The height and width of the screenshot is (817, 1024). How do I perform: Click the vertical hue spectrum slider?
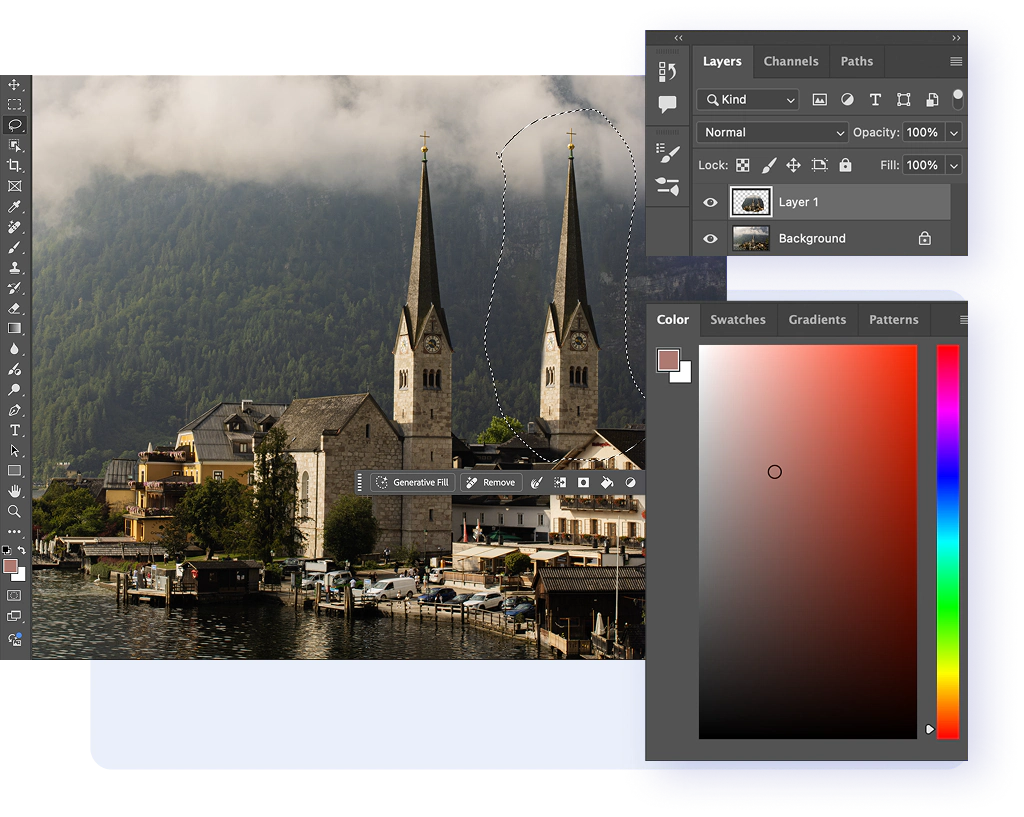(x=947, y=540)
